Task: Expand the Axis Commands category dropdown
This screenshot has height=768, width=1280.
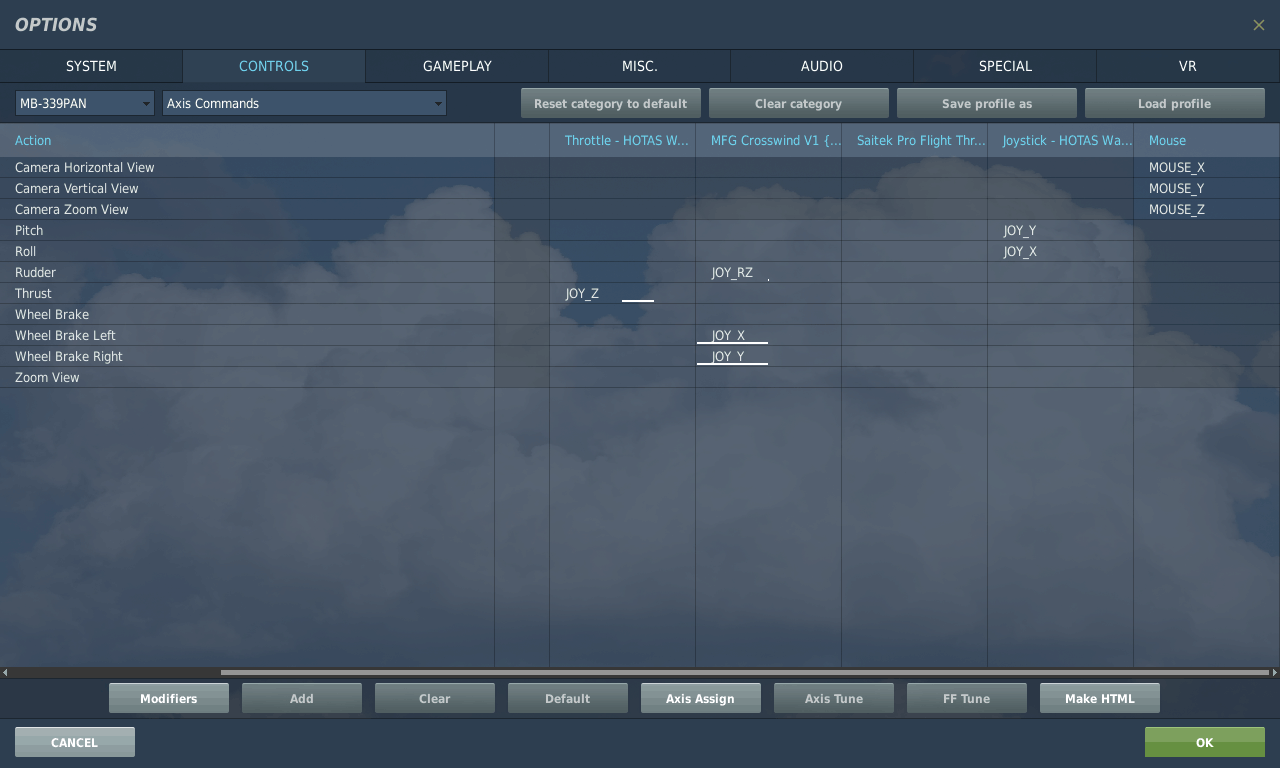Action: pyautogui.click(x=304, y=103)
